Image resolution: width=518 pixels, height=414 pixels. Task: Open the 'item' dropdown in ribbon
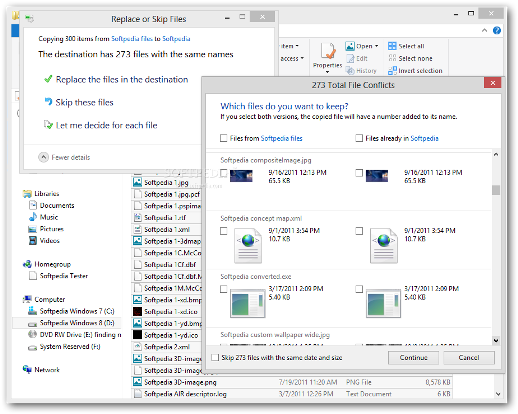(297, 46)
